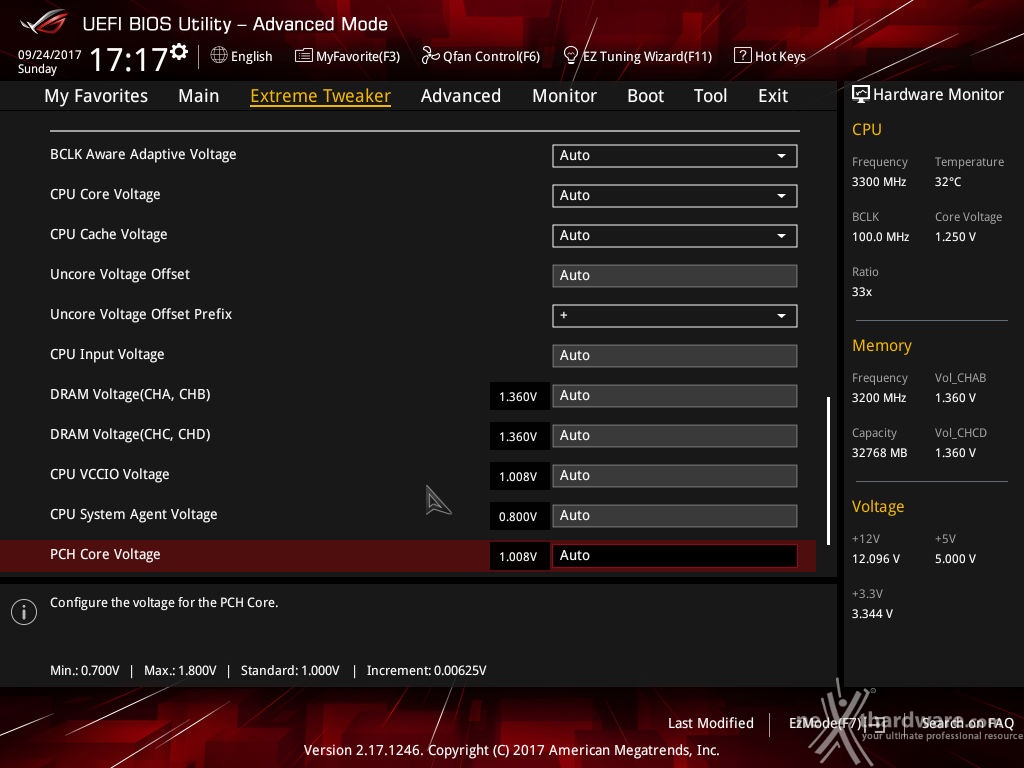Click the Hardware Monitor screen icon
Screen dimensions: 1024x768
(861, 95)
